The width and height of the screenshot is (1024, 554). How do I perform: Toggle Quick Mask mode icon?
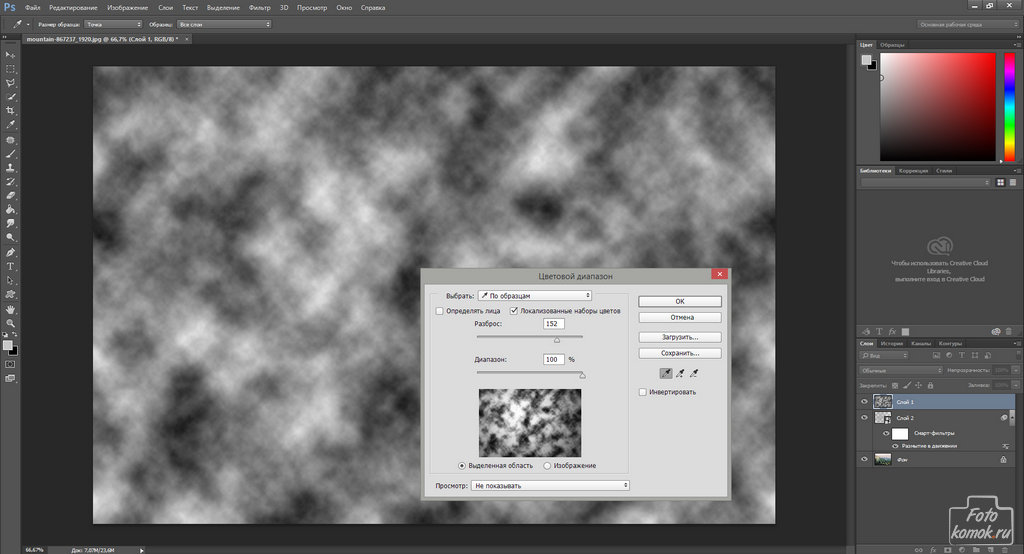click(x=10, y=365)
